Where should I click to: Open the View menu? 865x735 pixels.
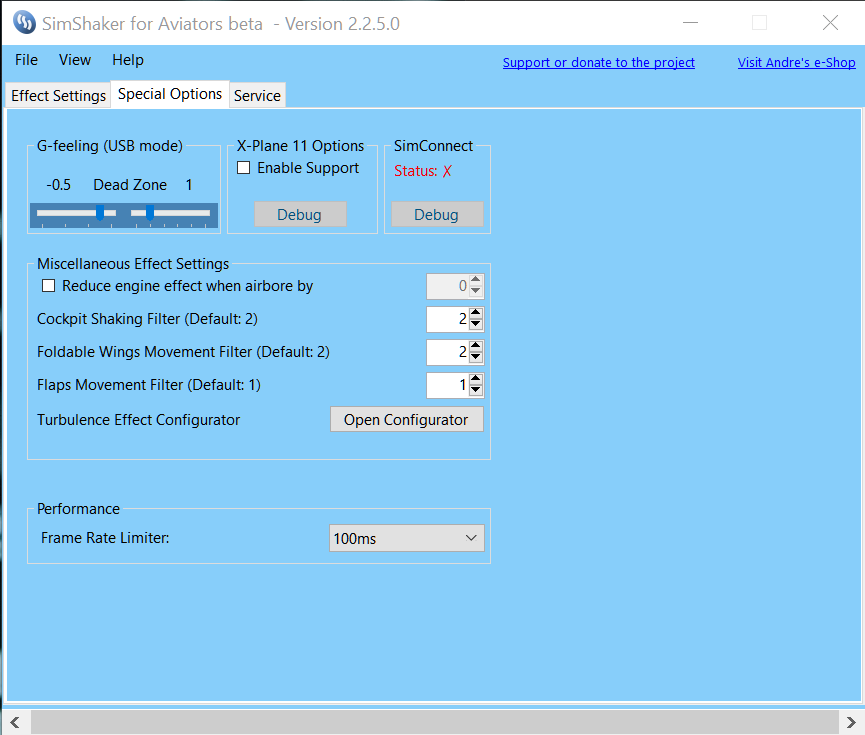[x=74, y=60]
